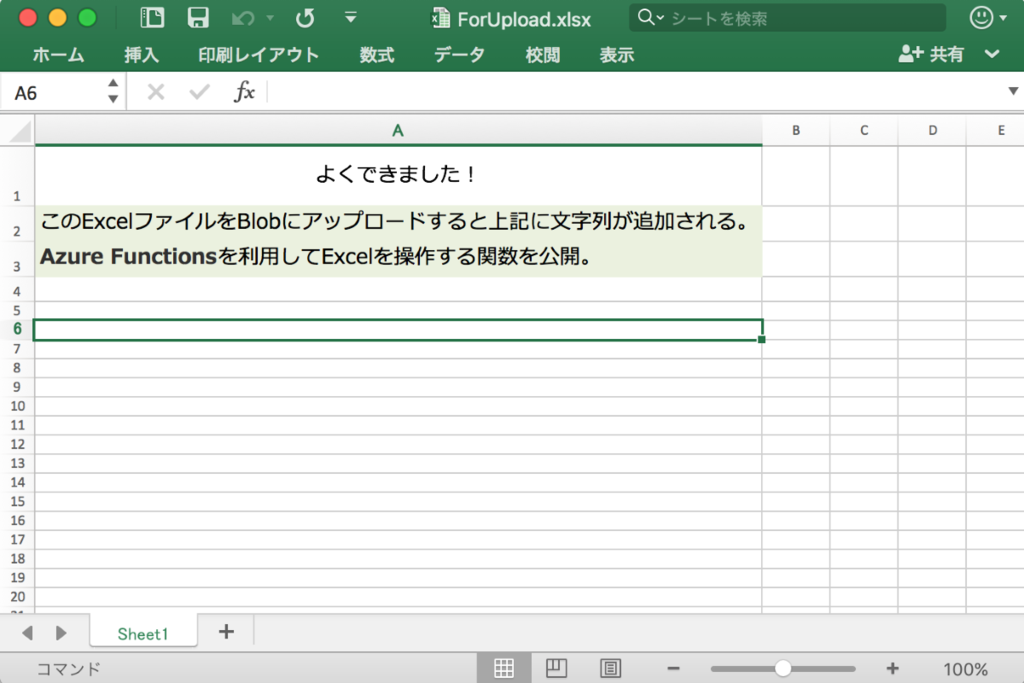This screenshot has height=683, width=1024.
Task: Open the 数式 ribbon tab
Action: coord(377,54)
